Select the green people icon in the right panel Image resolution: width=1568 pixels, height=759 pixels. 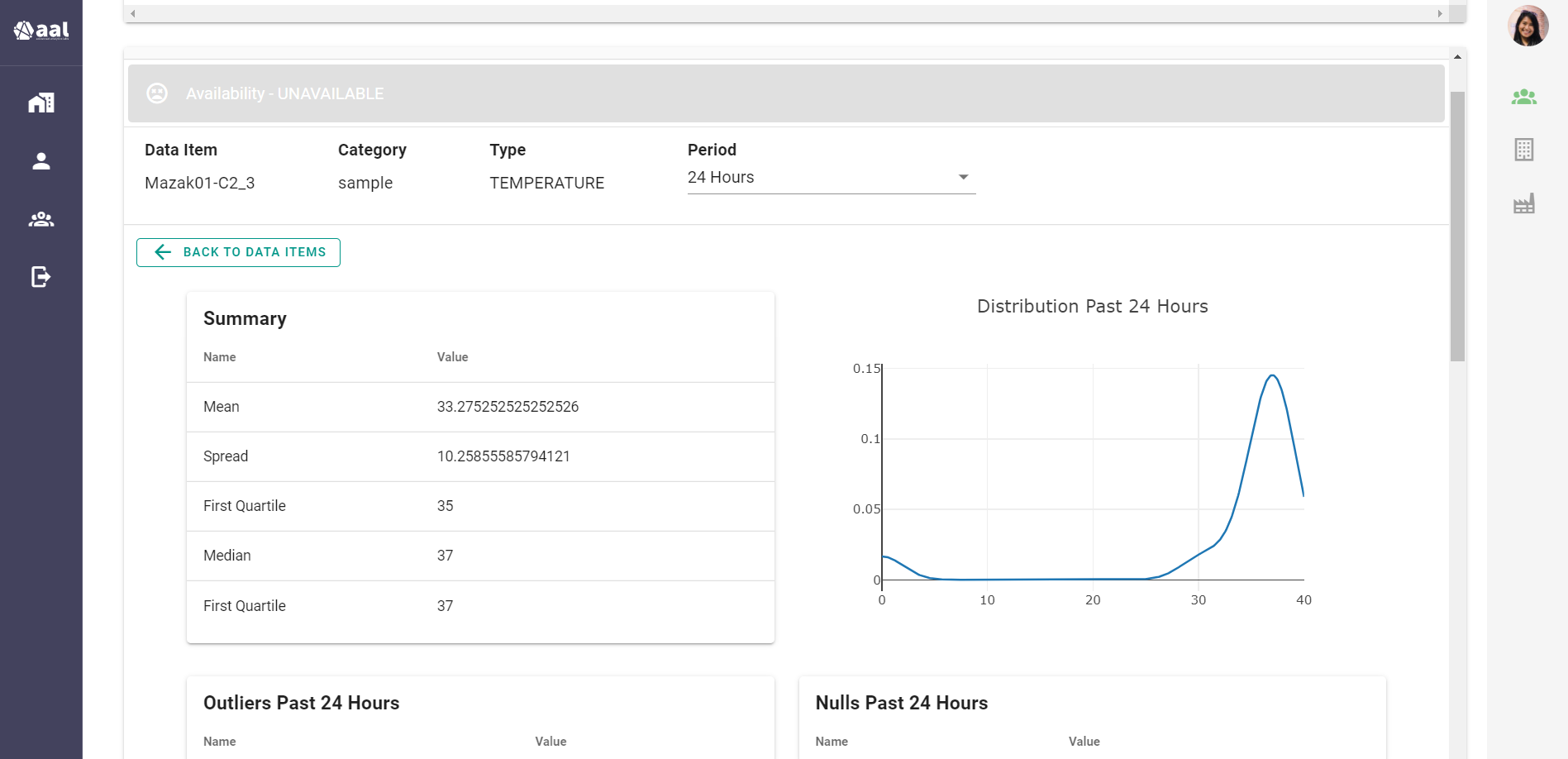(x=1524, y=97)
